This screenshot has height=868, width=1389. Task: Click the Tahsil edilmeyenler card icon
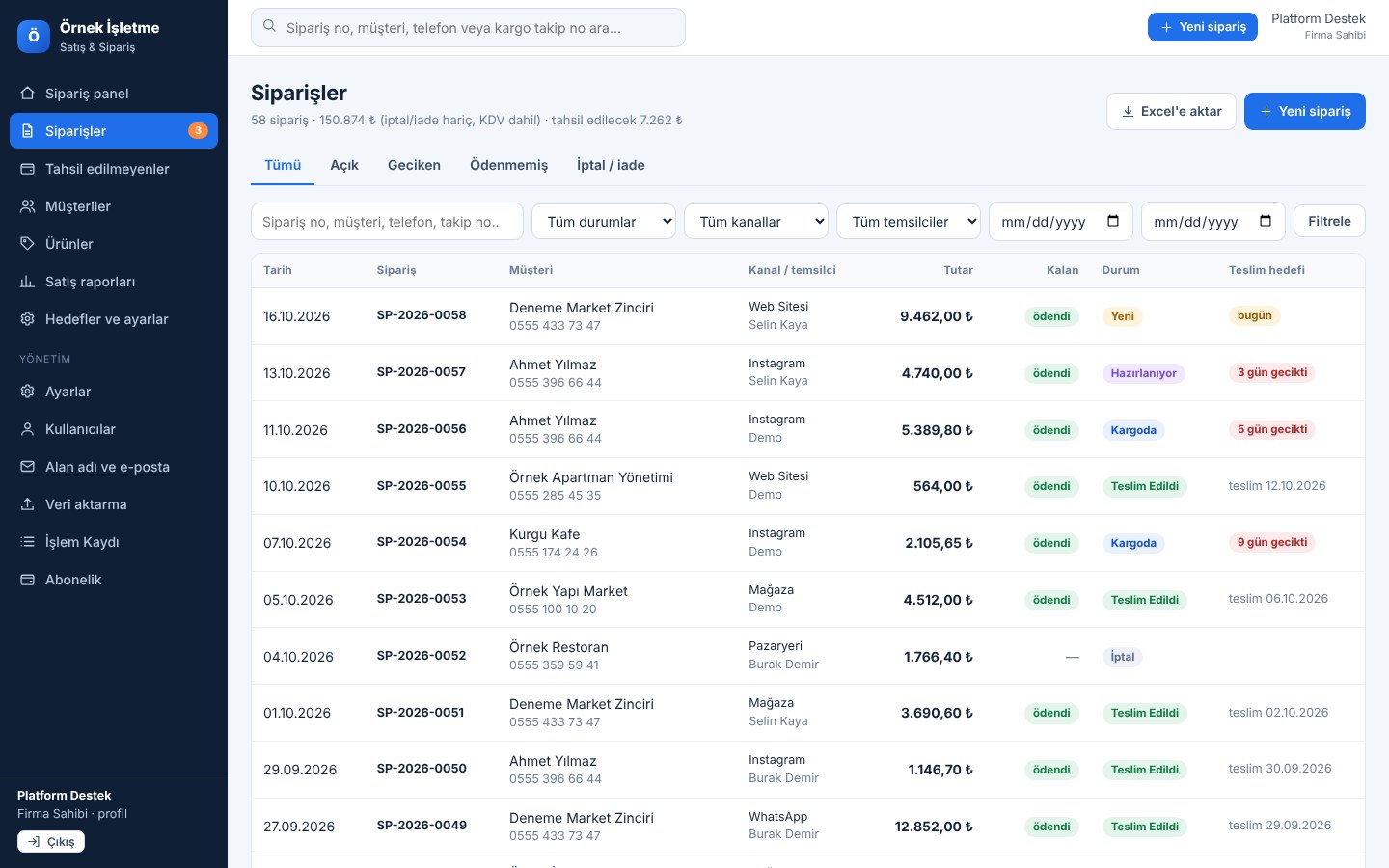tap(28, 169)
